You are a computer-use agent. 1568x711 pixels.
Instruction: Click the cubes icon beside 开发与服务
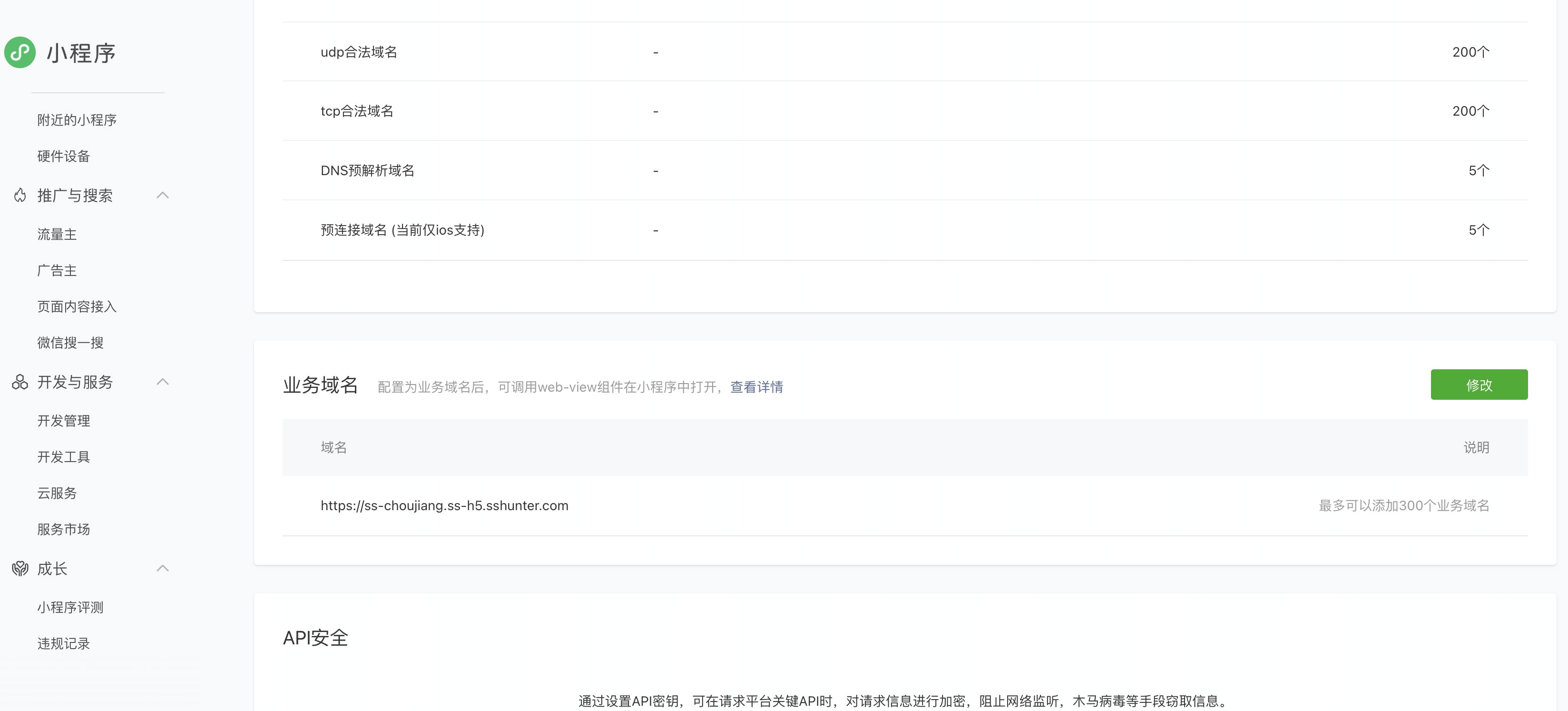click(x=20, y=382)
